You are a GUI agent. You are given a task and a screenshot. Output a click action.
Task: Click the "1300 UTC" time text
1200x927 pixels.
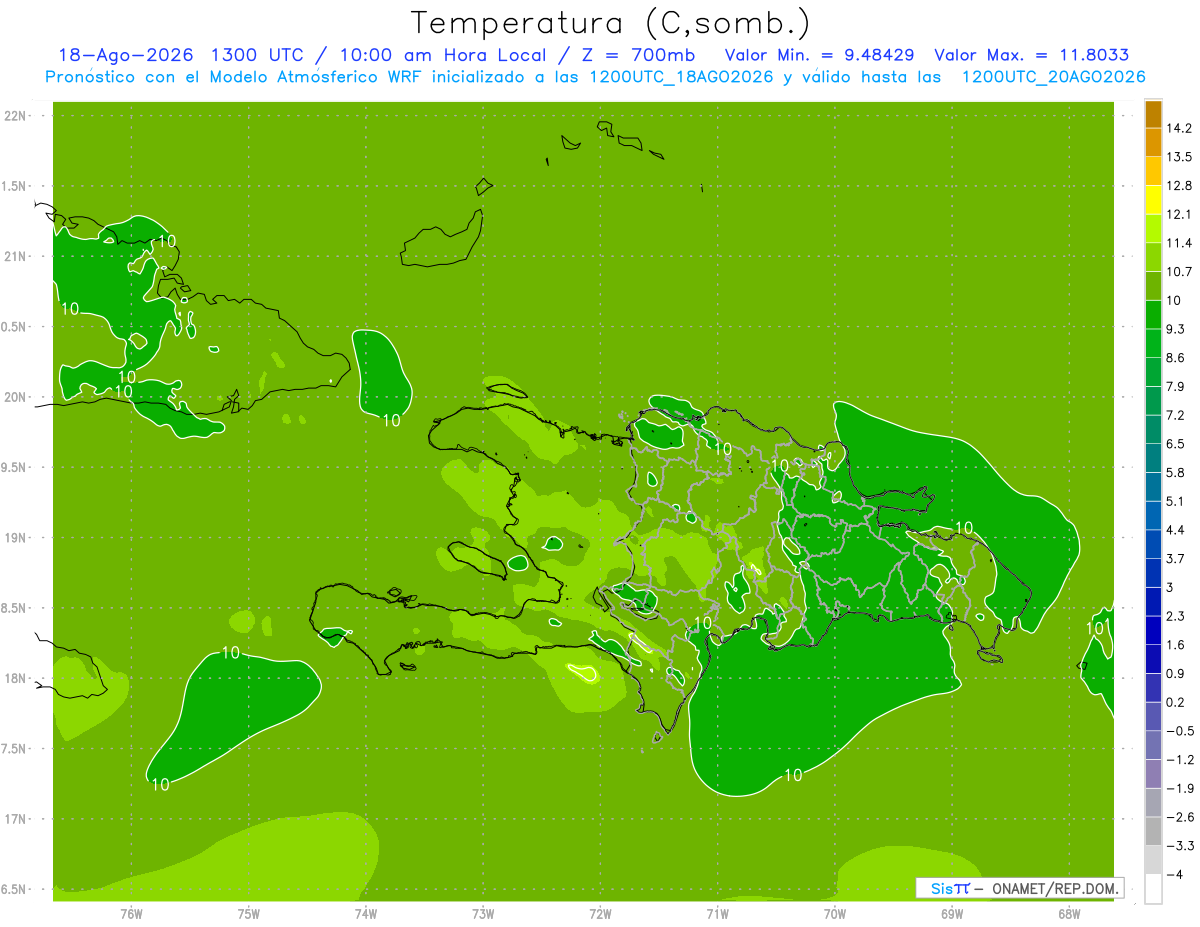click(258, 55)
